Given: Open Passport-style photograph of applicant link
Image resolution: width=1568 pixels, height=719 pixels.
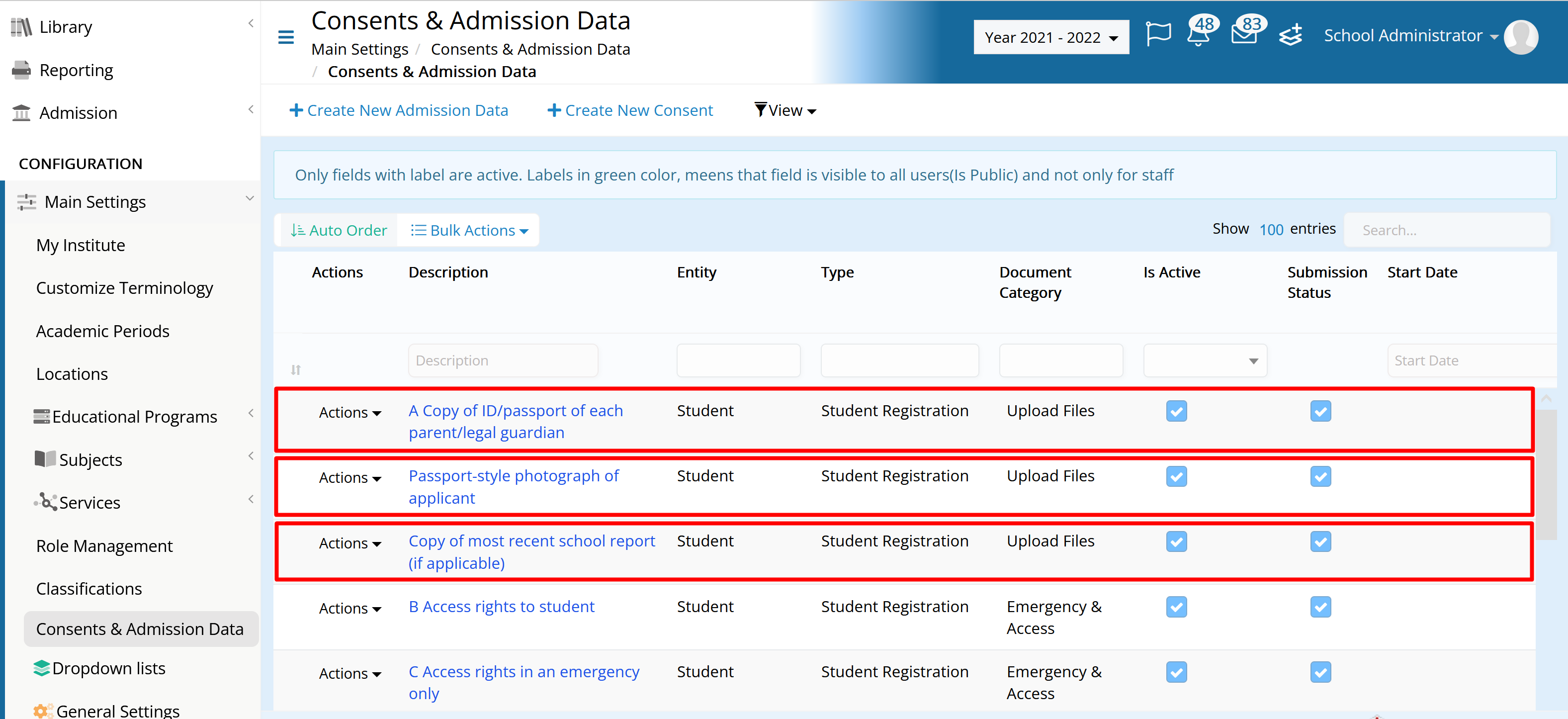Looking at the screenshot, I should point(513,486).
